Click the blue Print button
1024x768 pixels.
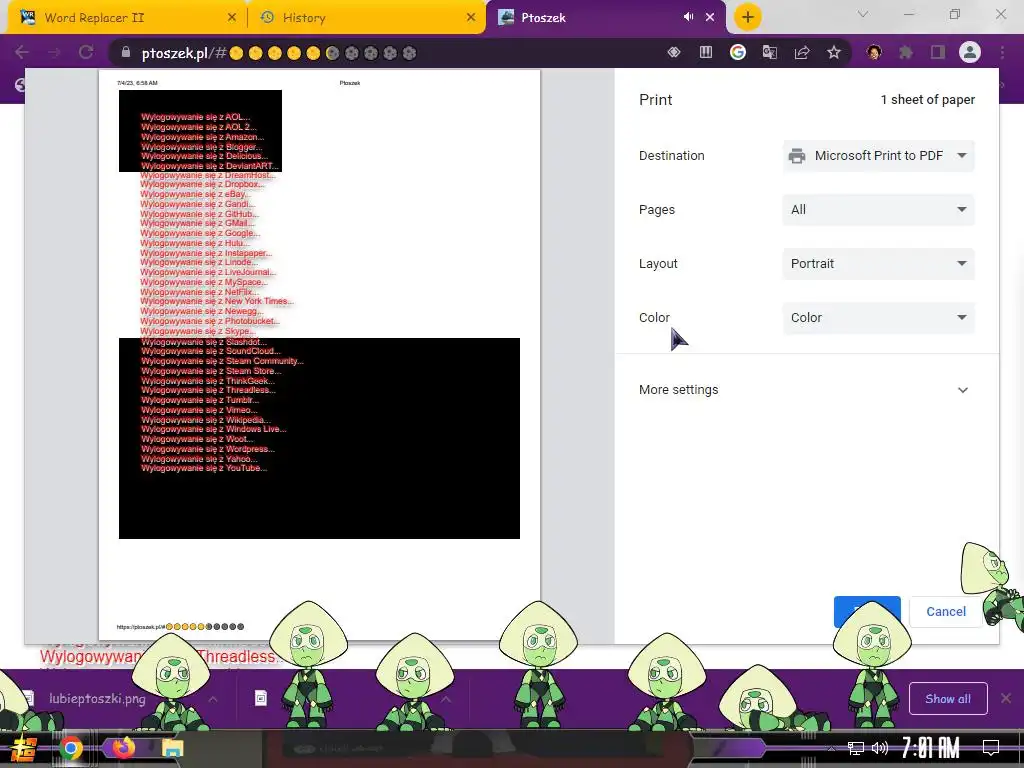click(x=867, y=612)
